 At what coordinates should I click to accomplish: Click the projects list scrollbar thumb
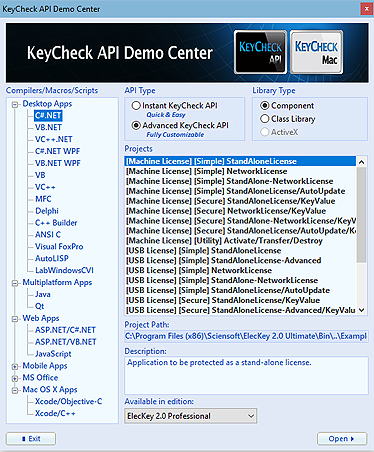click(361, 215)
